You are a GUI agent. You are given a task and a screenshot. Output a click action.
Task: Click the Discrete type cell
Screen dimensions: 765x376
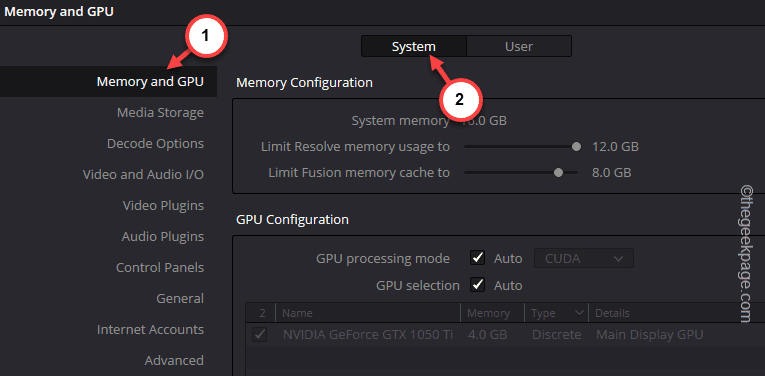click(x=556, y=335)
